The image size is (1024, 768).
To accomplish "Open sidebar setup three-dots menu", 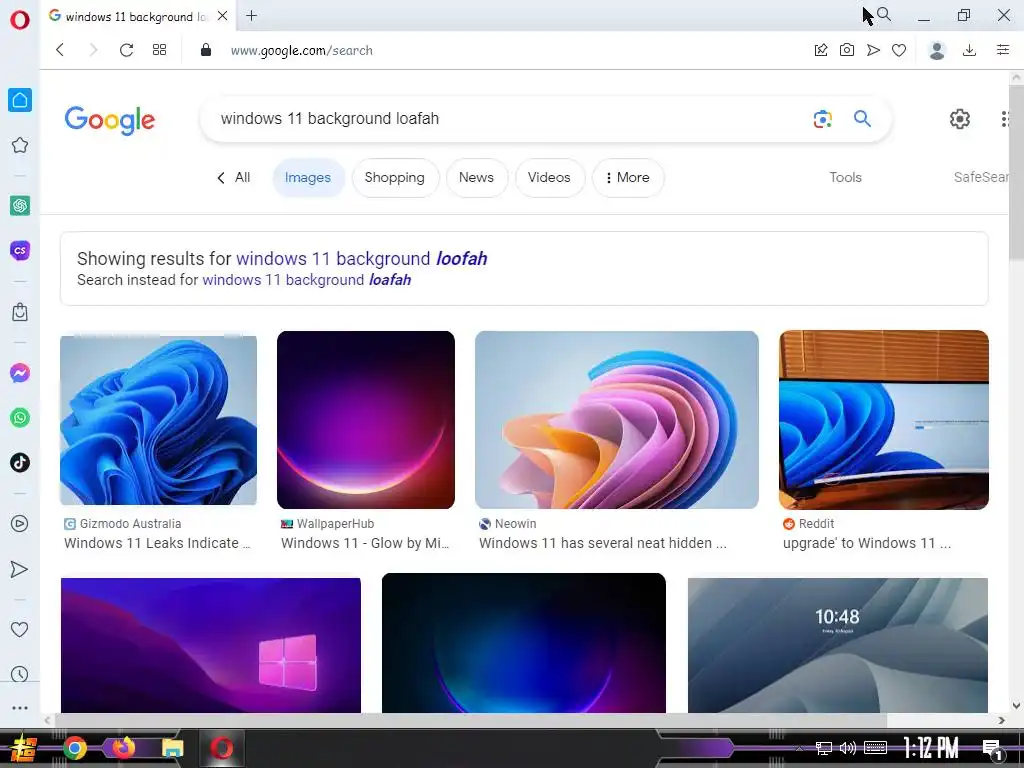I will click(20, 708).
